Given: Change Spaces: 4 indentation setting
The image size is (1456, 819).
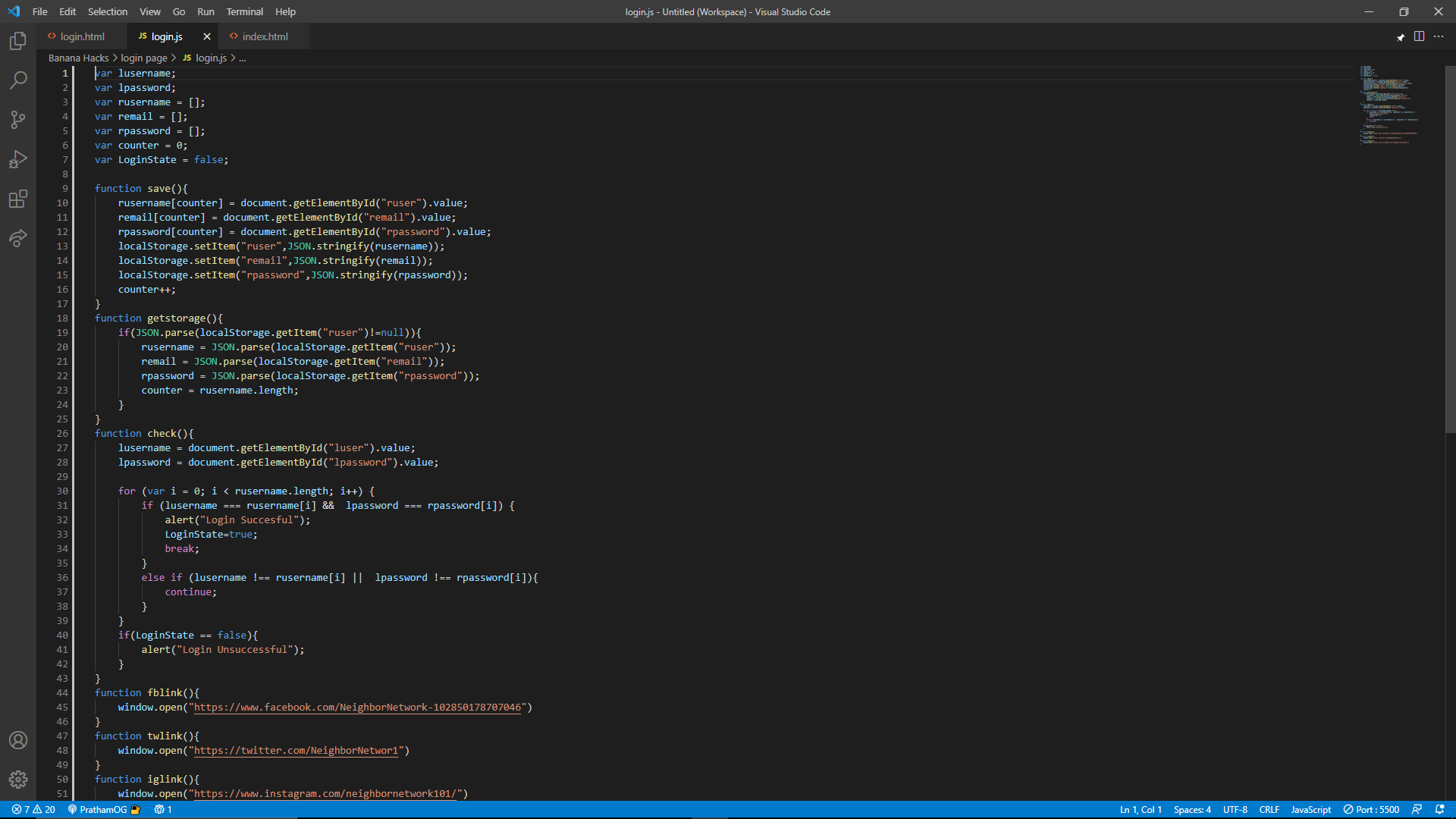Looking at the screenshot, I should 1192,809.
